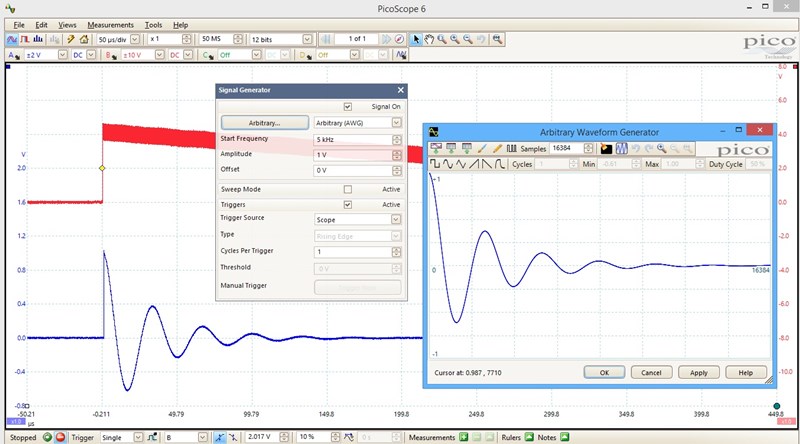Image resolution: width=800 pixels, height=444 pixels.
Task: Click Apply in Arbitrary Waveform Generator
Action: coord(698,373)
